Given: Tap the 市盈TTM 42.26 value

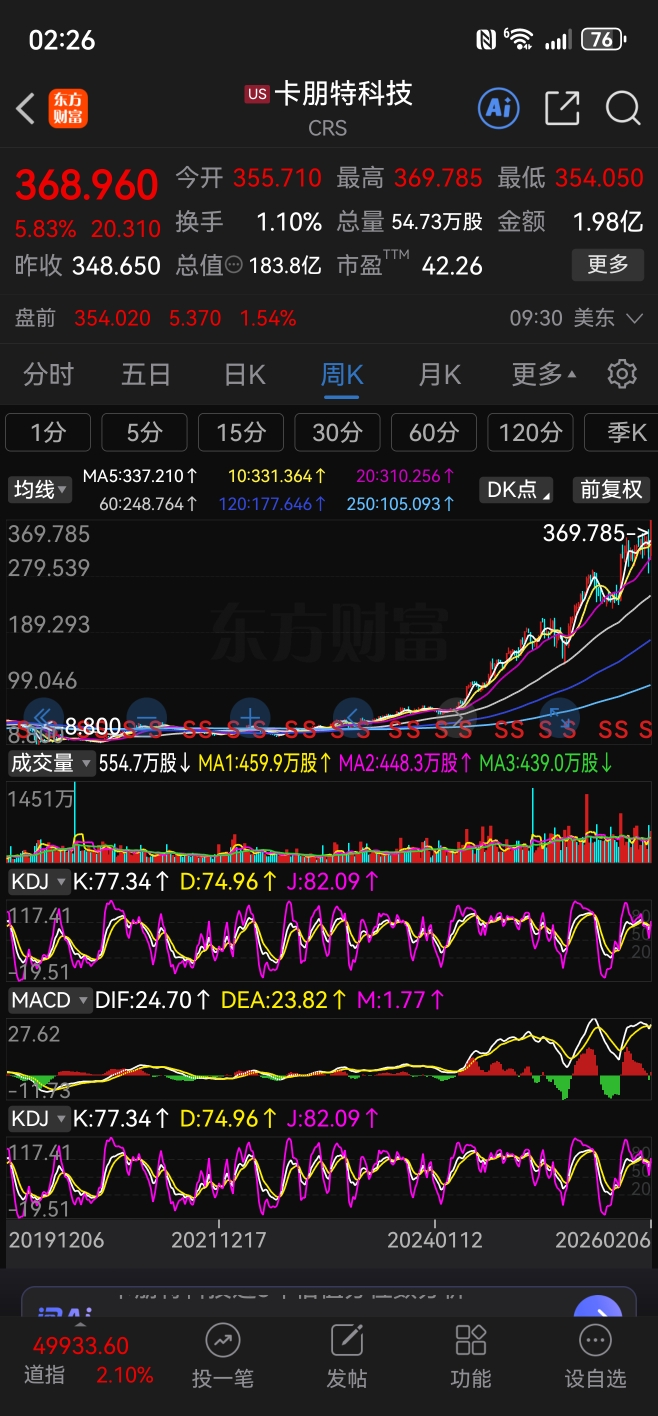Looking at the screenshot, I should click(450, 266).
